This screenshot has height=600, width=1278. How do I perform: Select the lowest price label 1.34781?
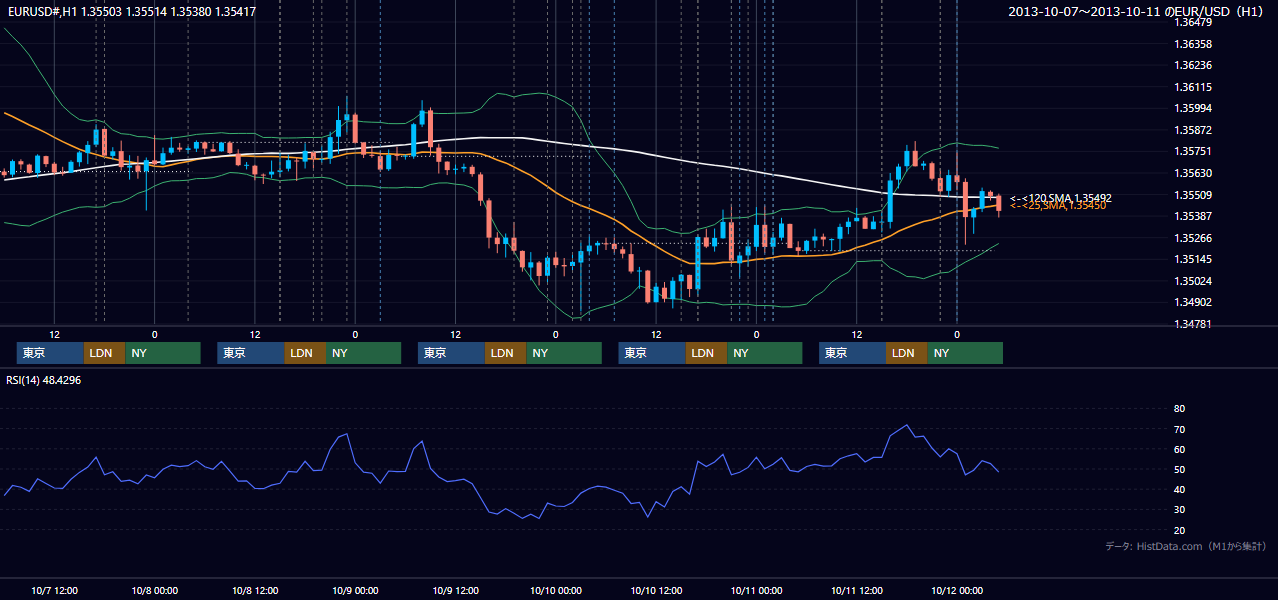[1193, 324]
